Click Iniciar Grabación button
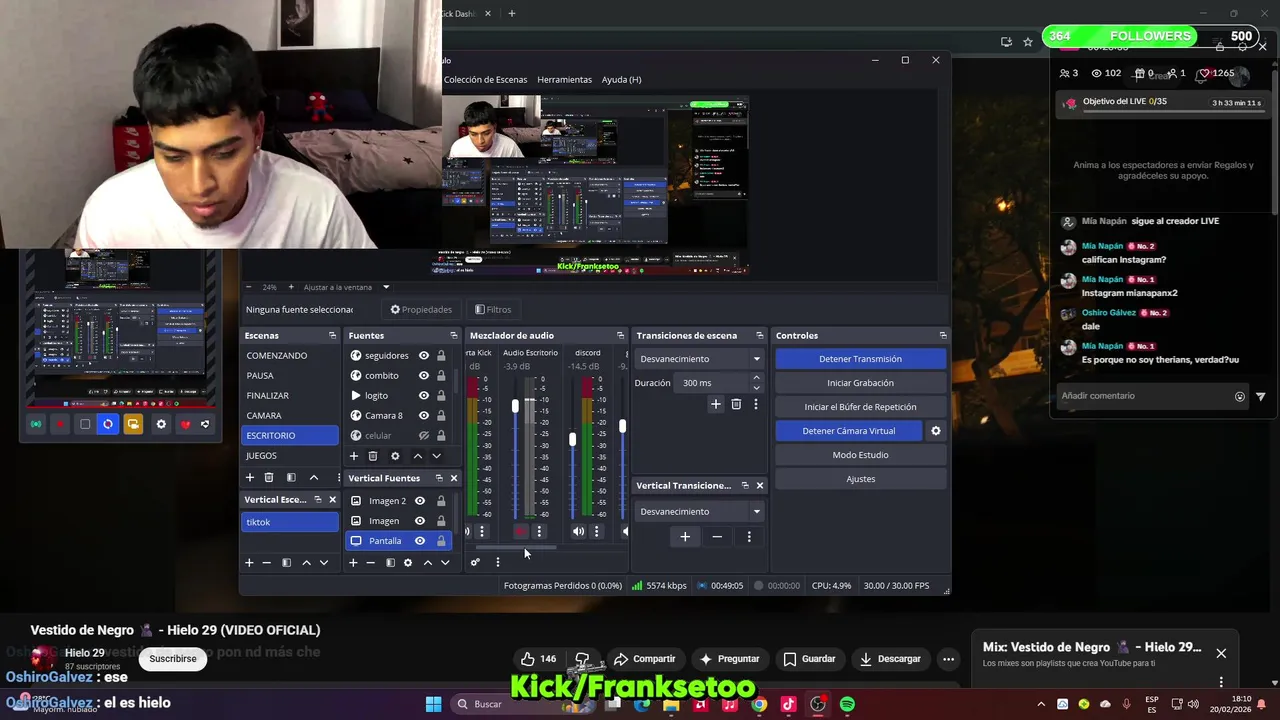 coord(860,383)
